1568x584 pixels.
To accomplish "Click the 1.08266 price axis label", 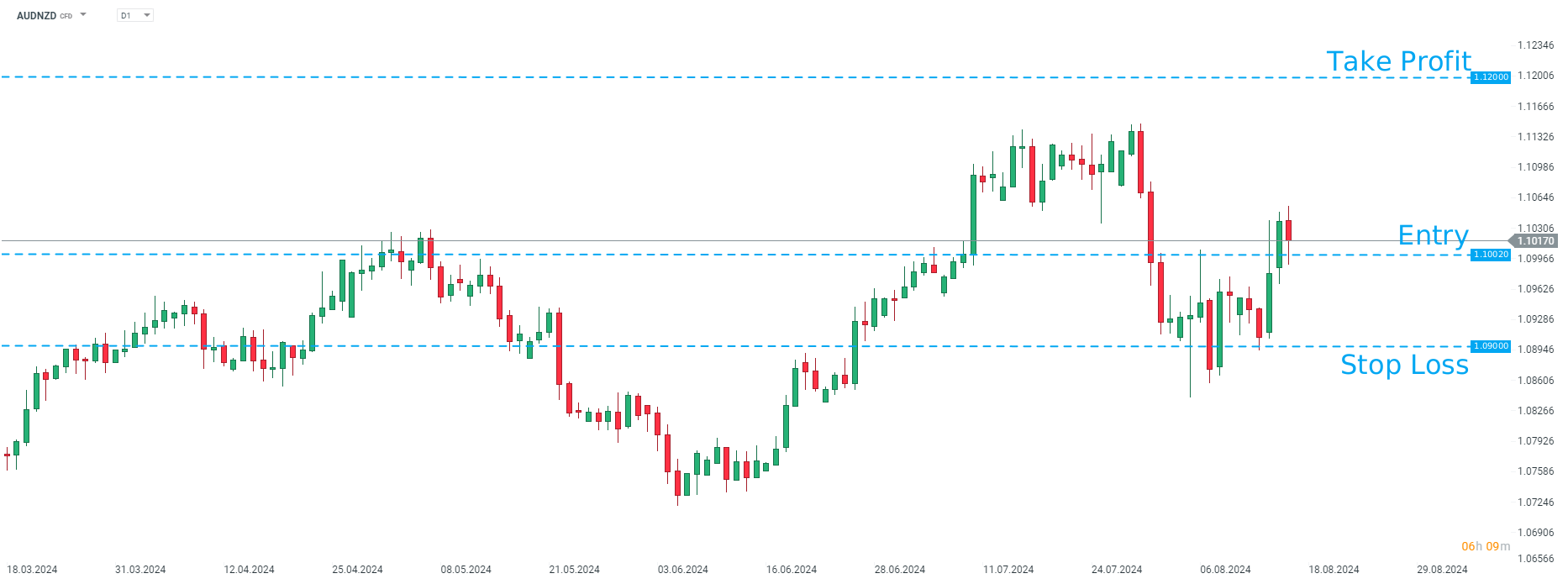I will coord(1535,411).
